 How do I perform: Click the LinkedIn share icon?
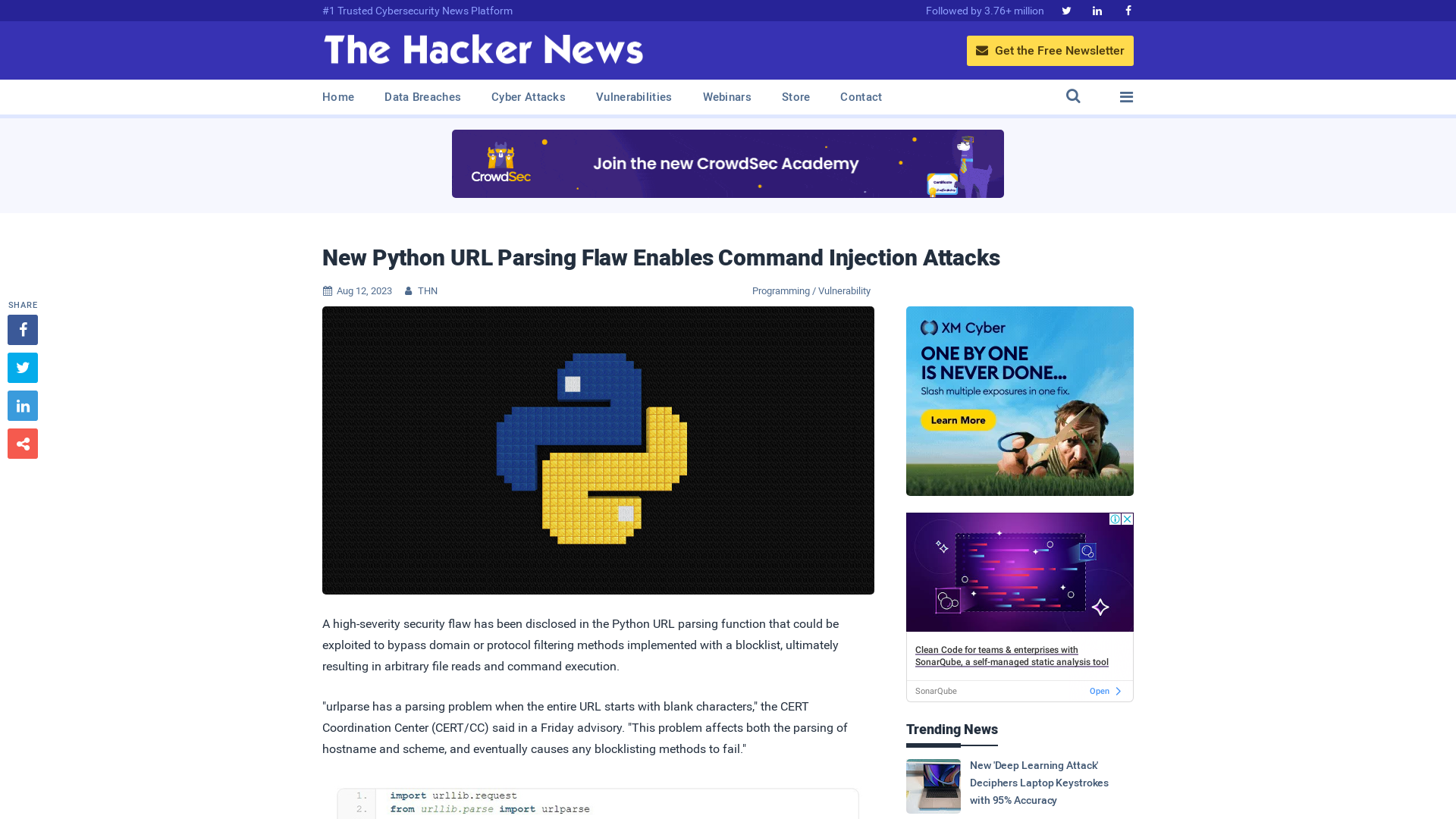pos(23,406)
